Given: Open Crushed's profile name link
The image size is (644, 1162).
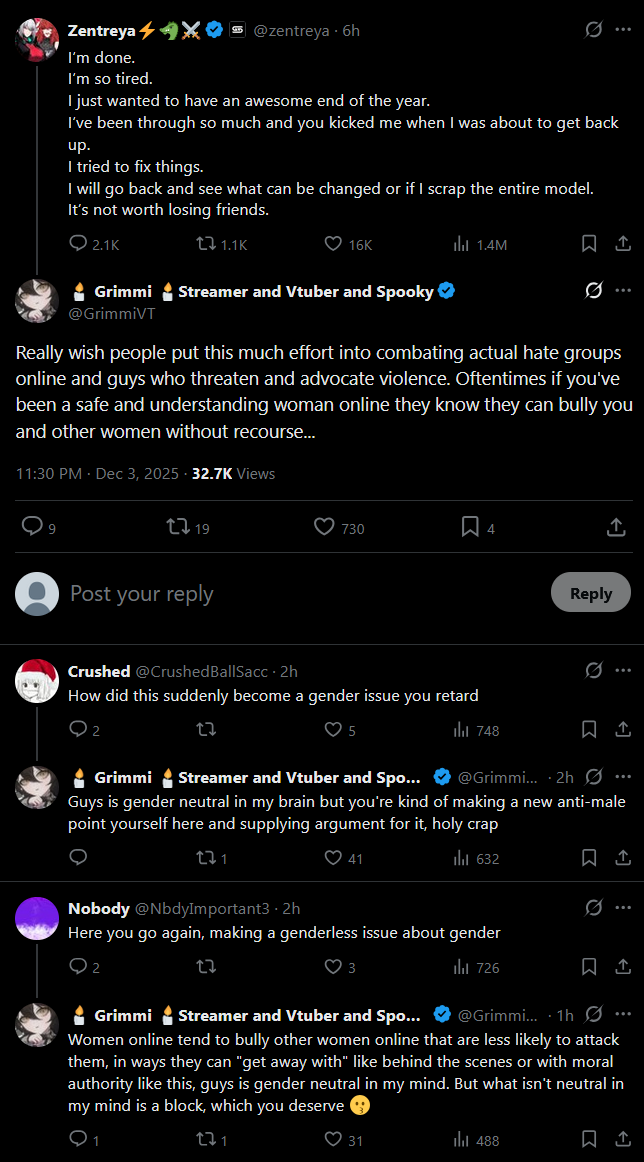Looking at the screenshot, I should coord(99,671).
